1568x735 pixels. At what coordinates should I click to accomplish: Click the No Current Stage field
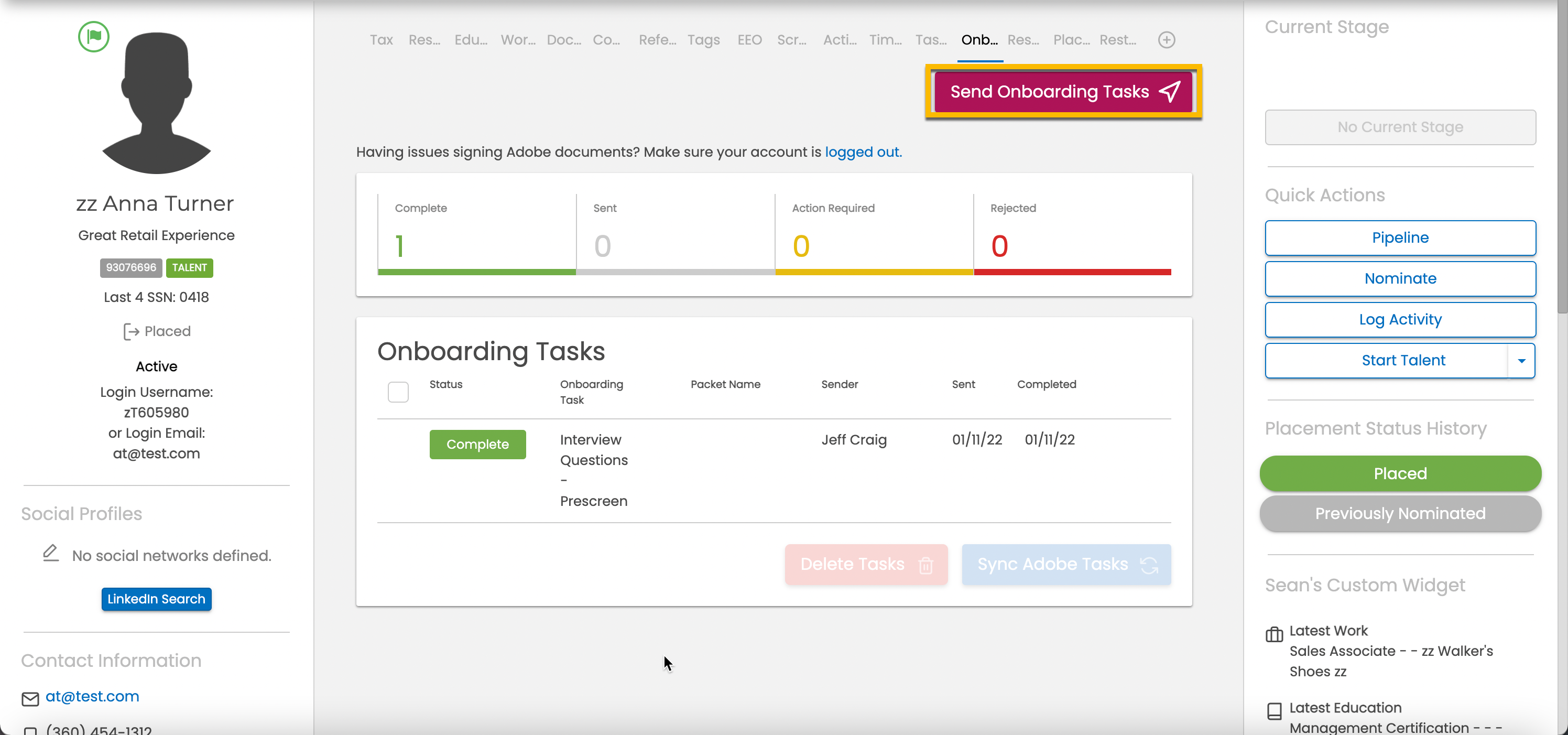tap(1400, 127)
